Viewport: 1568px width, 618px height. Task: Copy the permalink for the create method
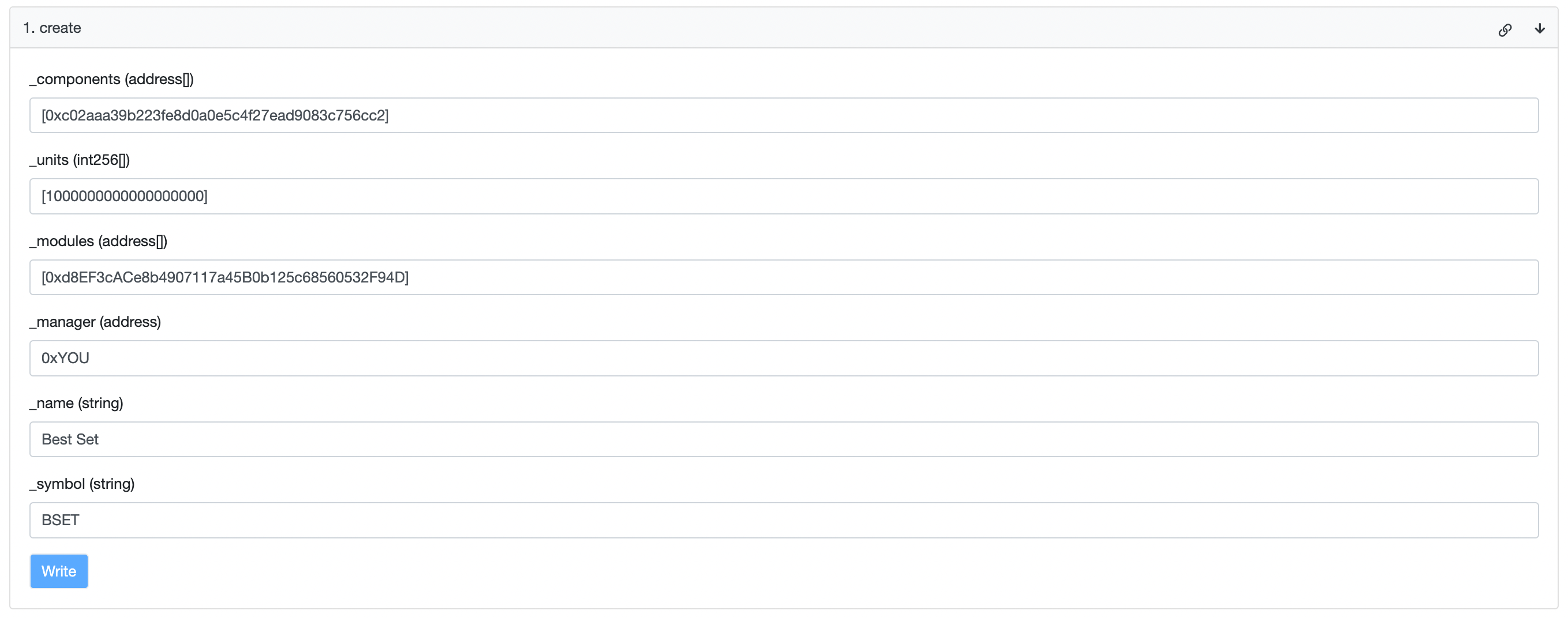1505,30
